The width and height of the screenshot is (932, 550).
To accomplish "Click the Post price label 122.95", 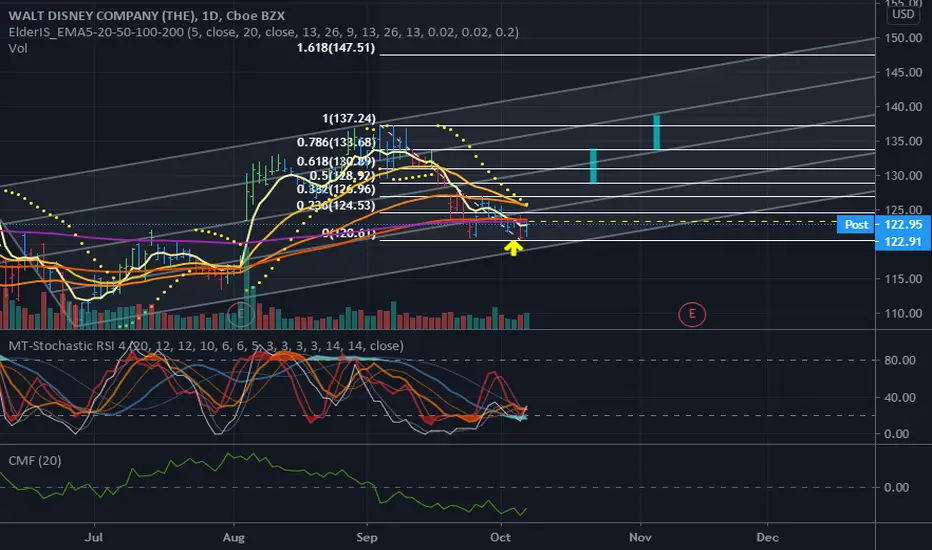I will pyautogui.click(x=883, y=224).
